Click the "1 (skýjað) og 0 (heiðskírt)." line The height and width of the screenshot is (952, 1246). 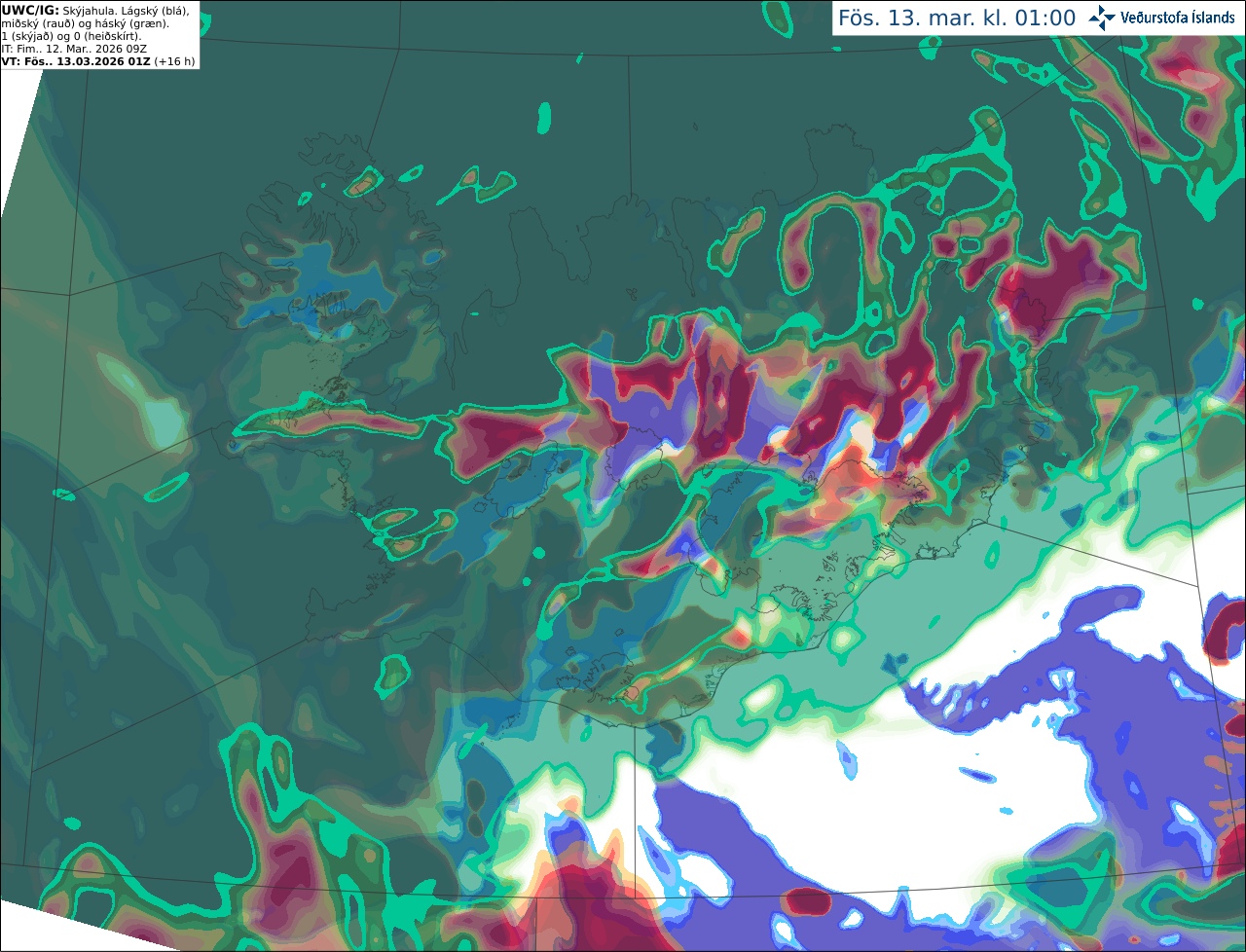[71, 36]
